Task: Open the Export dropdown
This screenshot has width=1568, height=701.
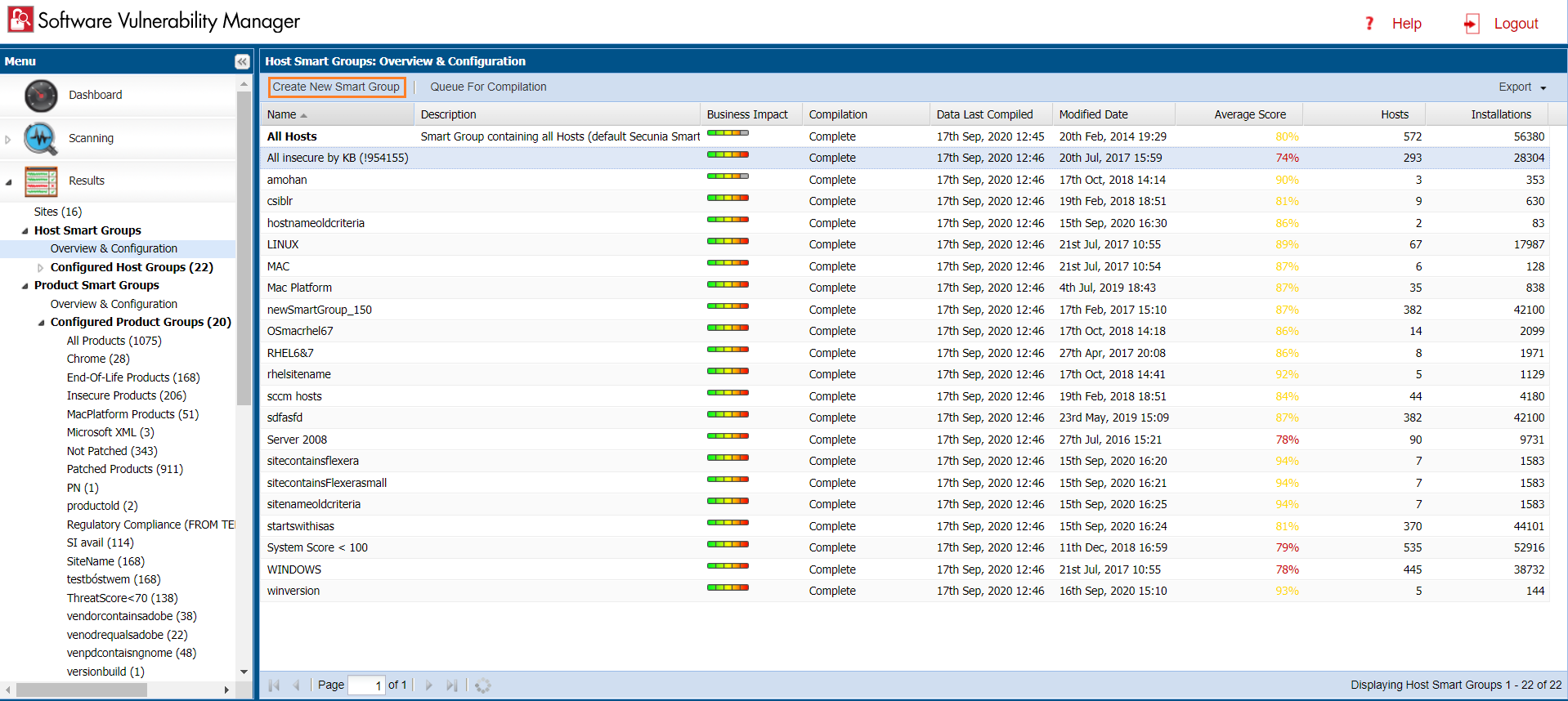Action: (1522, 87)
